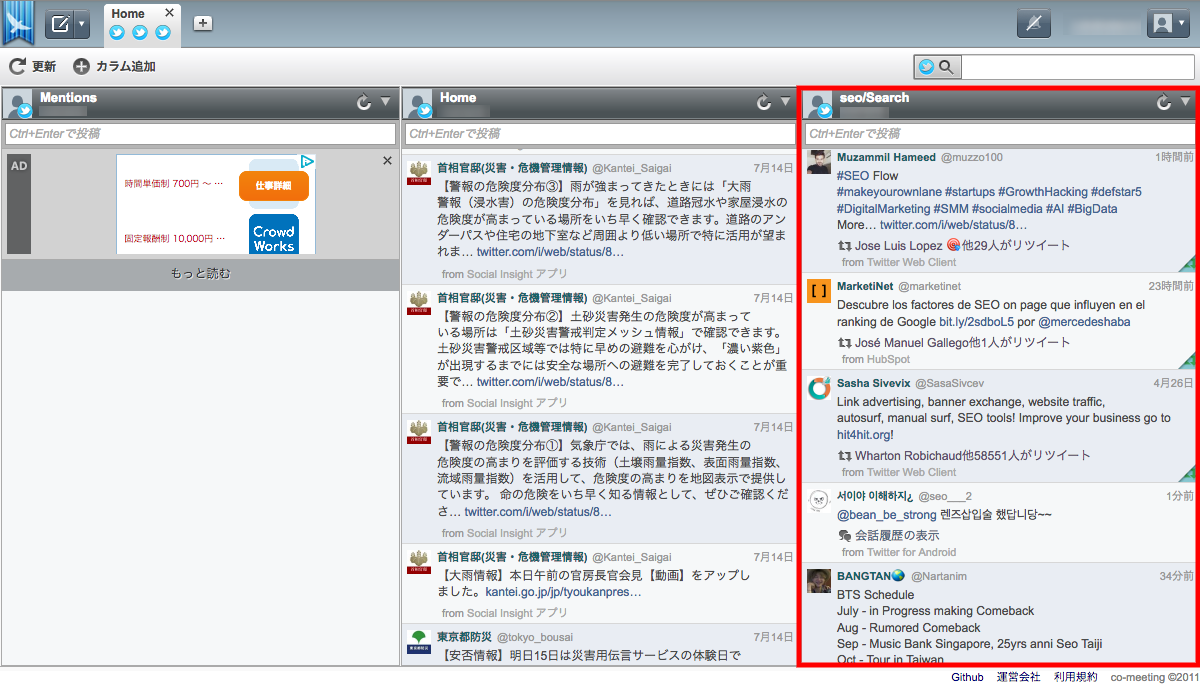Click the #makeyourownlane hashtag

click(888, 192)
